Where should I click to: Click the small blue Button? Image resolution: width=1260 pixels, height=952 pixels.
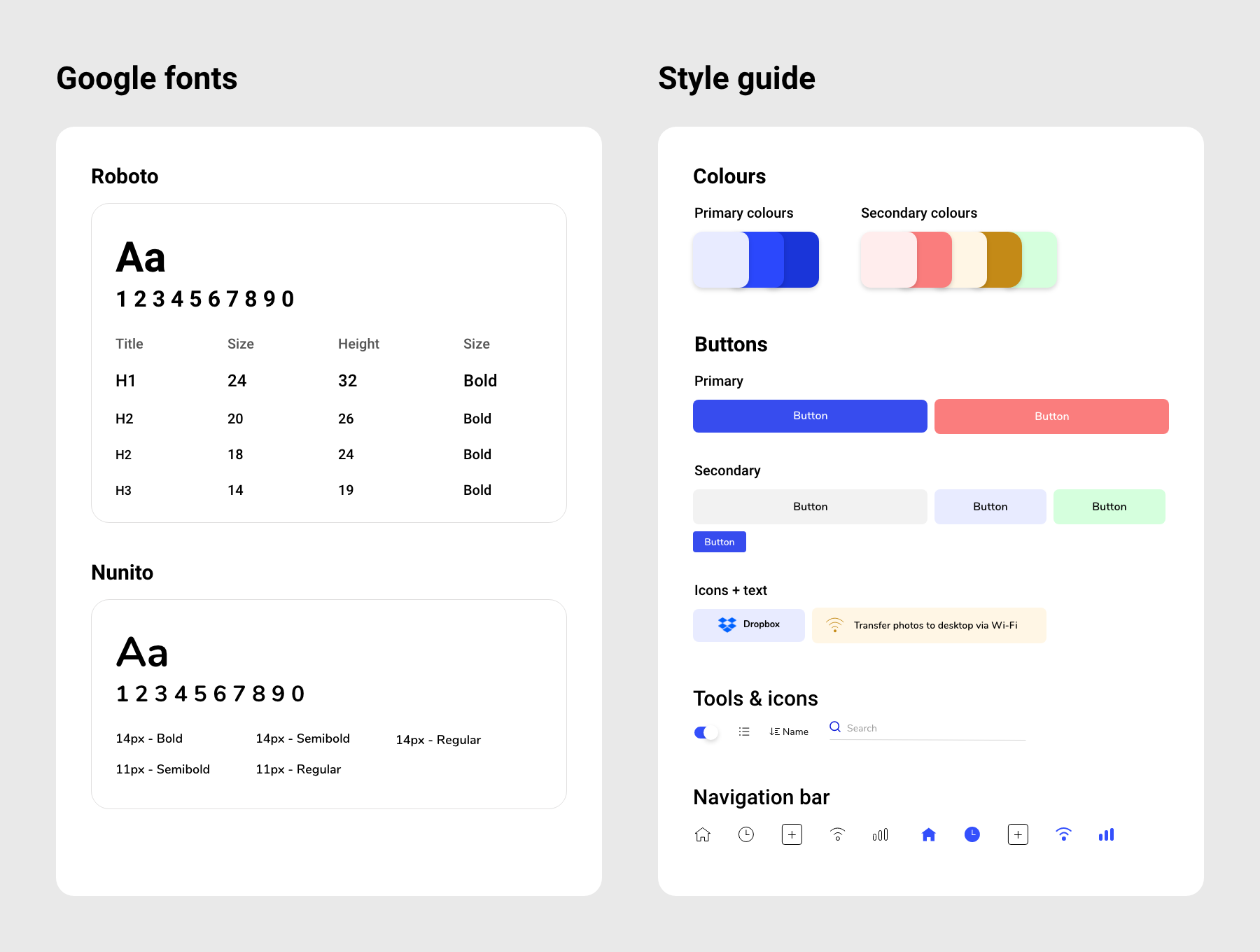click(x=720, y=542)
